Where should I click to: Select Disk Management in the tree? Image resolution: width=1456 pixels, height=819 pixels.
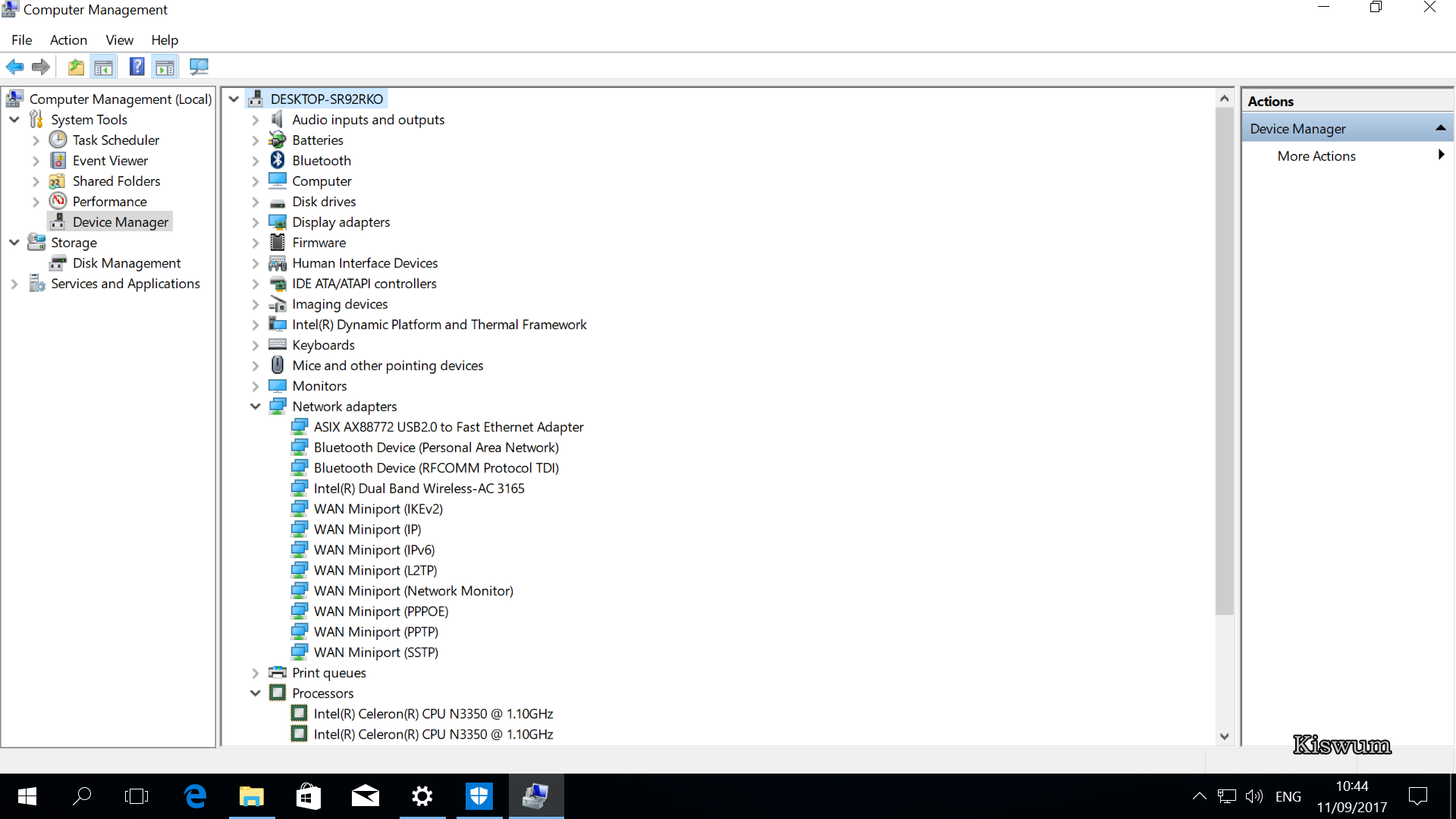[x=127, y=263]
